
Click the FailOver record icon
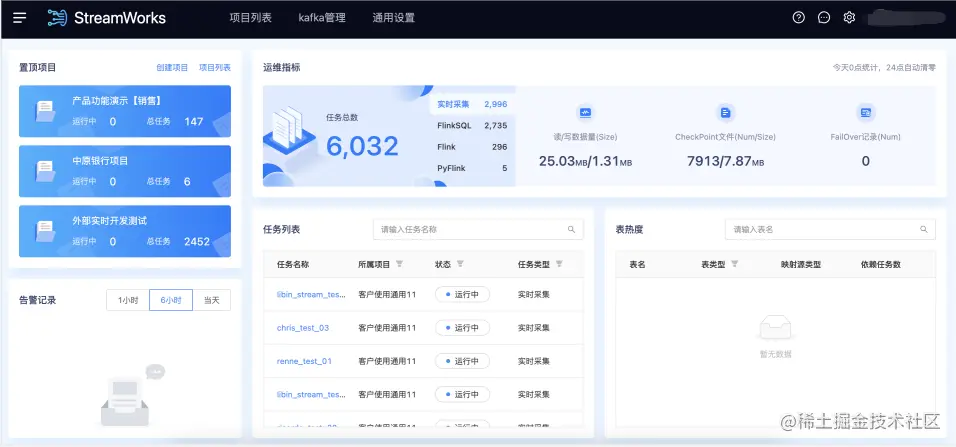click(x=865, y=112)
